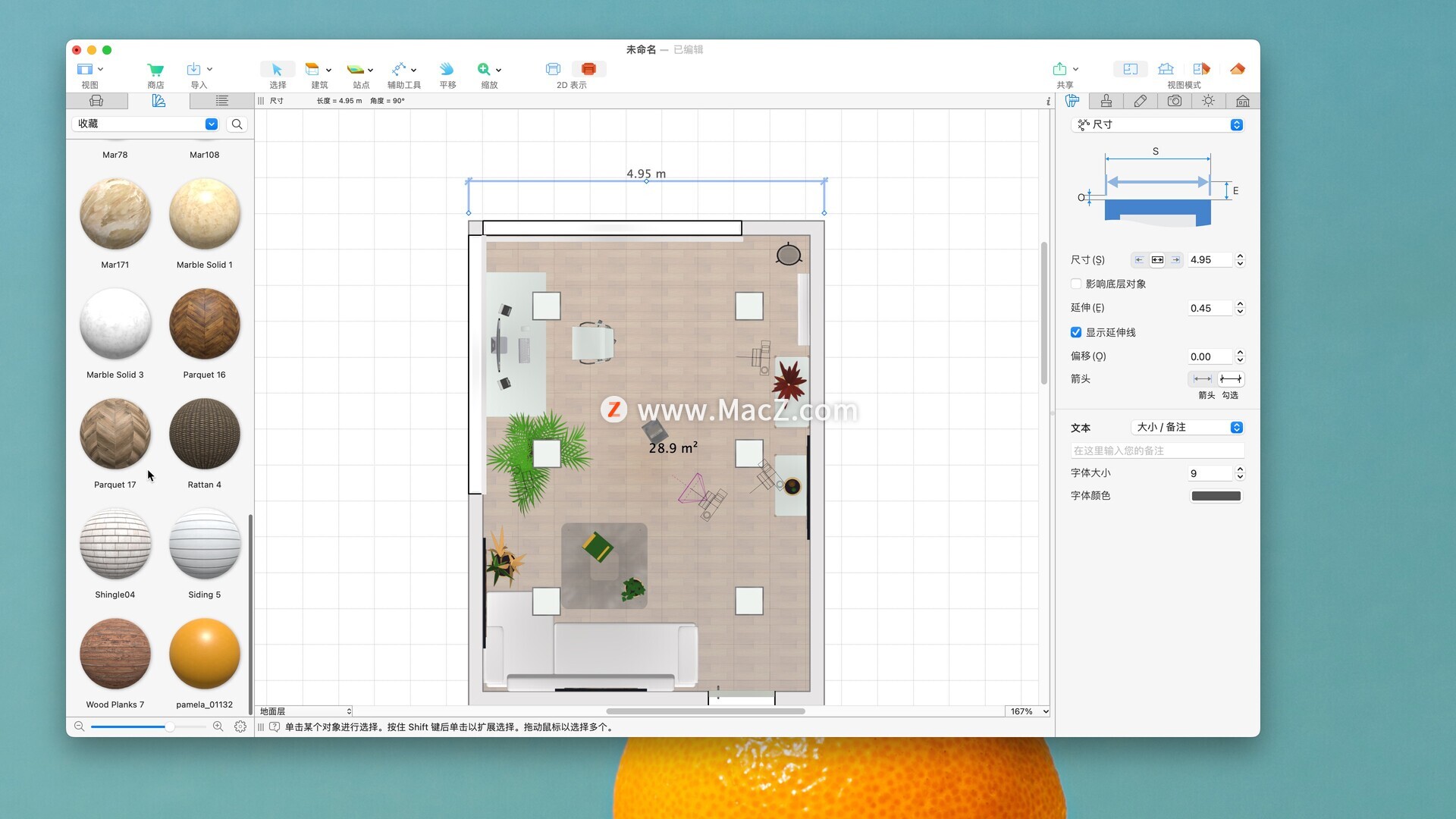Screen dimensions: 1456x819
Task: Select the 缩放 zoom magnifier tool
Action: [484, 69]
